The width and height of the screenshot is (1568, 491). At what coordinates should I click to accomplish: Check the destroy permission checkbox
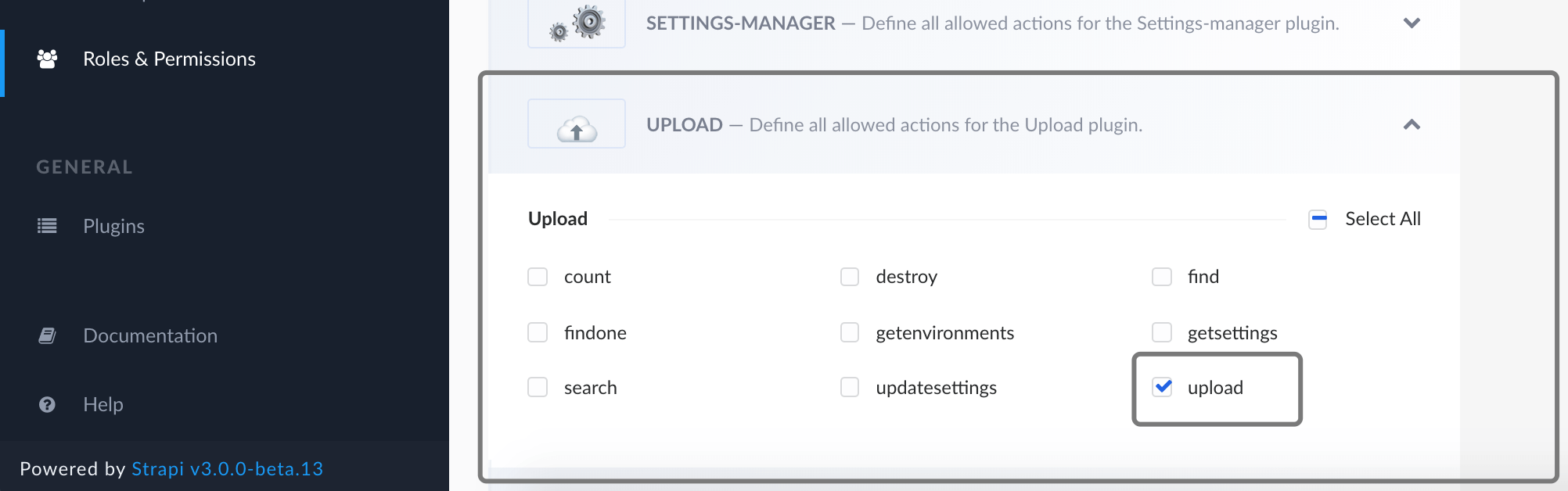click(x=850, y=277)
